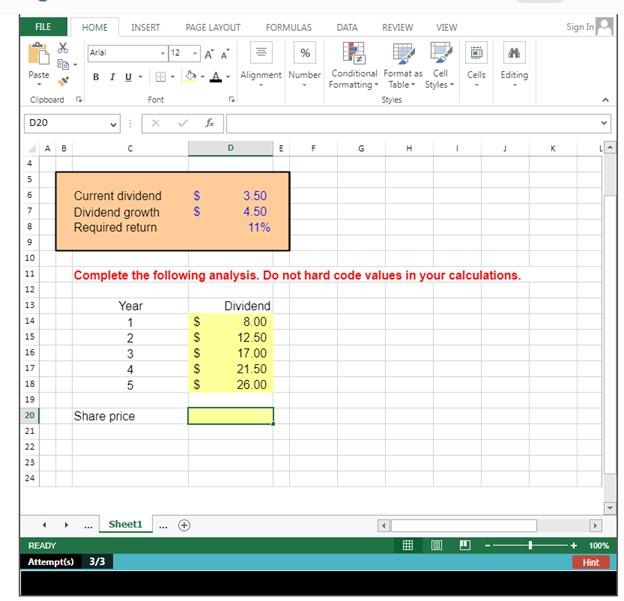Expand the formula bar
The width and height of the screenshot is (624, 601).
coord(604,123)
